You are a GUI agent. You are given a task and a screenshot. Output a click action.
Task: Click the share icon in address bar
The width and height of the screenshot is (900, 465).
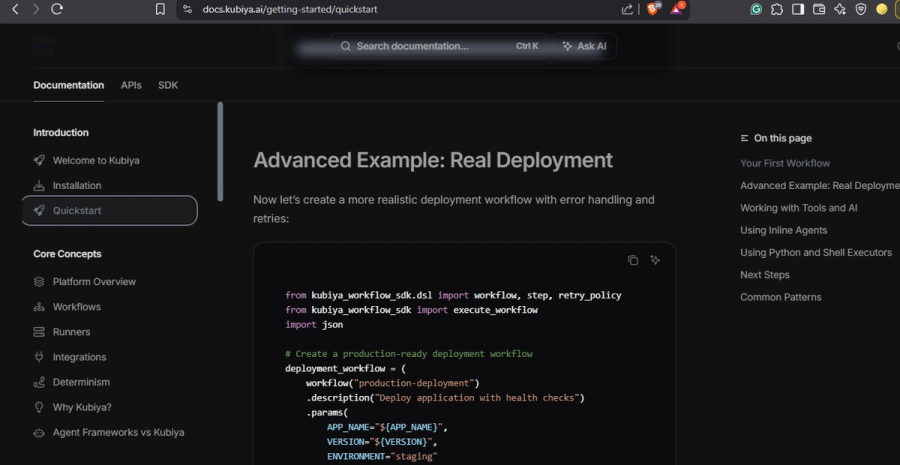[627, 9]
